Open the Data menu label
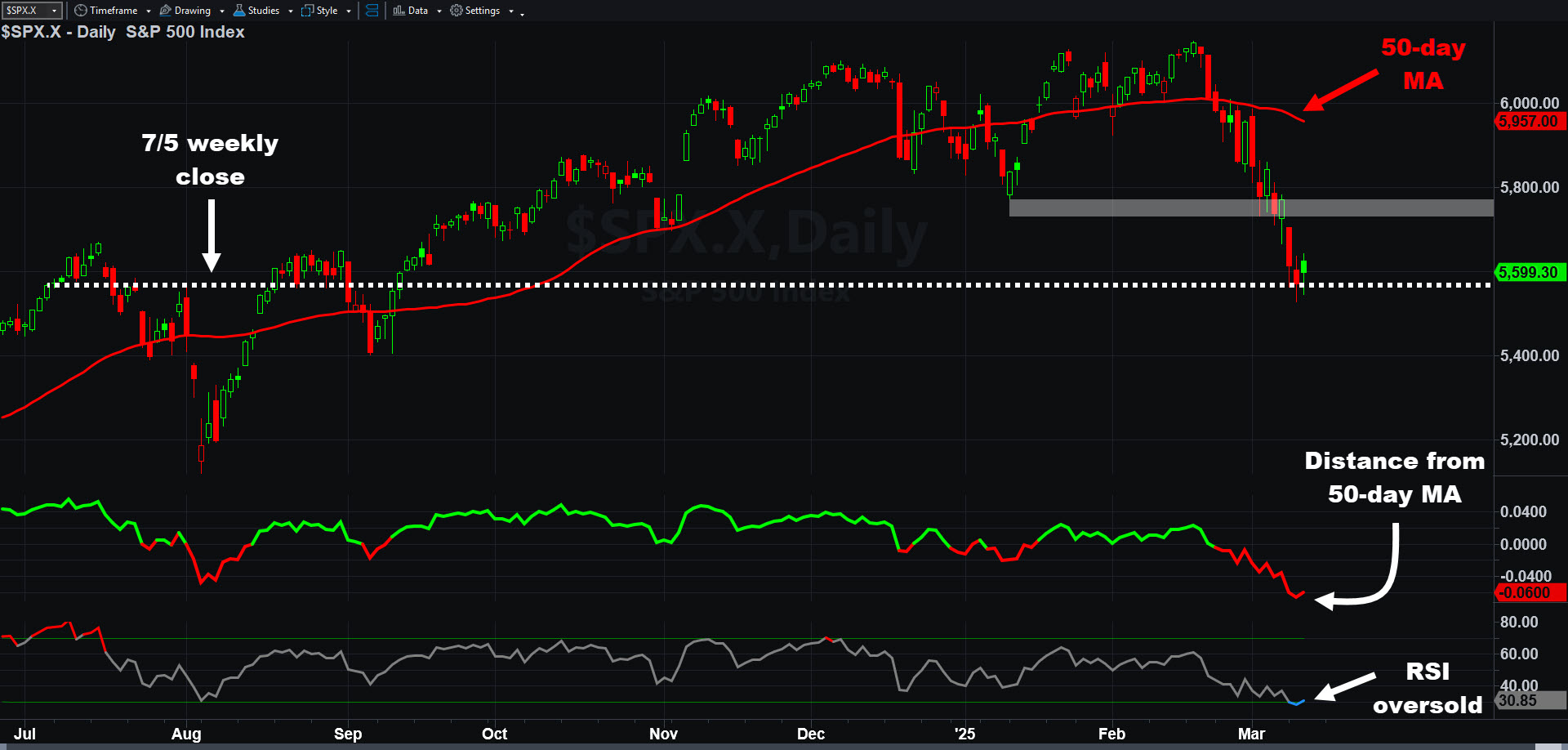The height and width of the screenshot is (750, 1568). pos(417,11)
